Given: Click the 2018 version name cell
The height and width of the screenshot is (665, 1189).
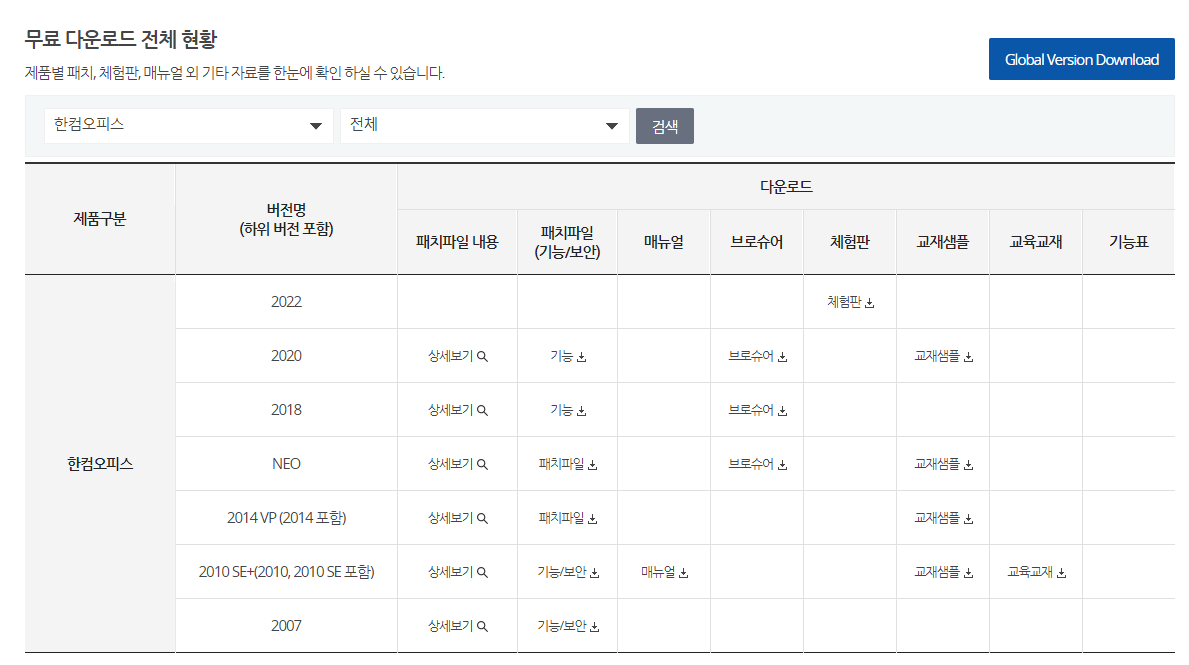Looking at the screenshot, I should [x=286, y=409].
